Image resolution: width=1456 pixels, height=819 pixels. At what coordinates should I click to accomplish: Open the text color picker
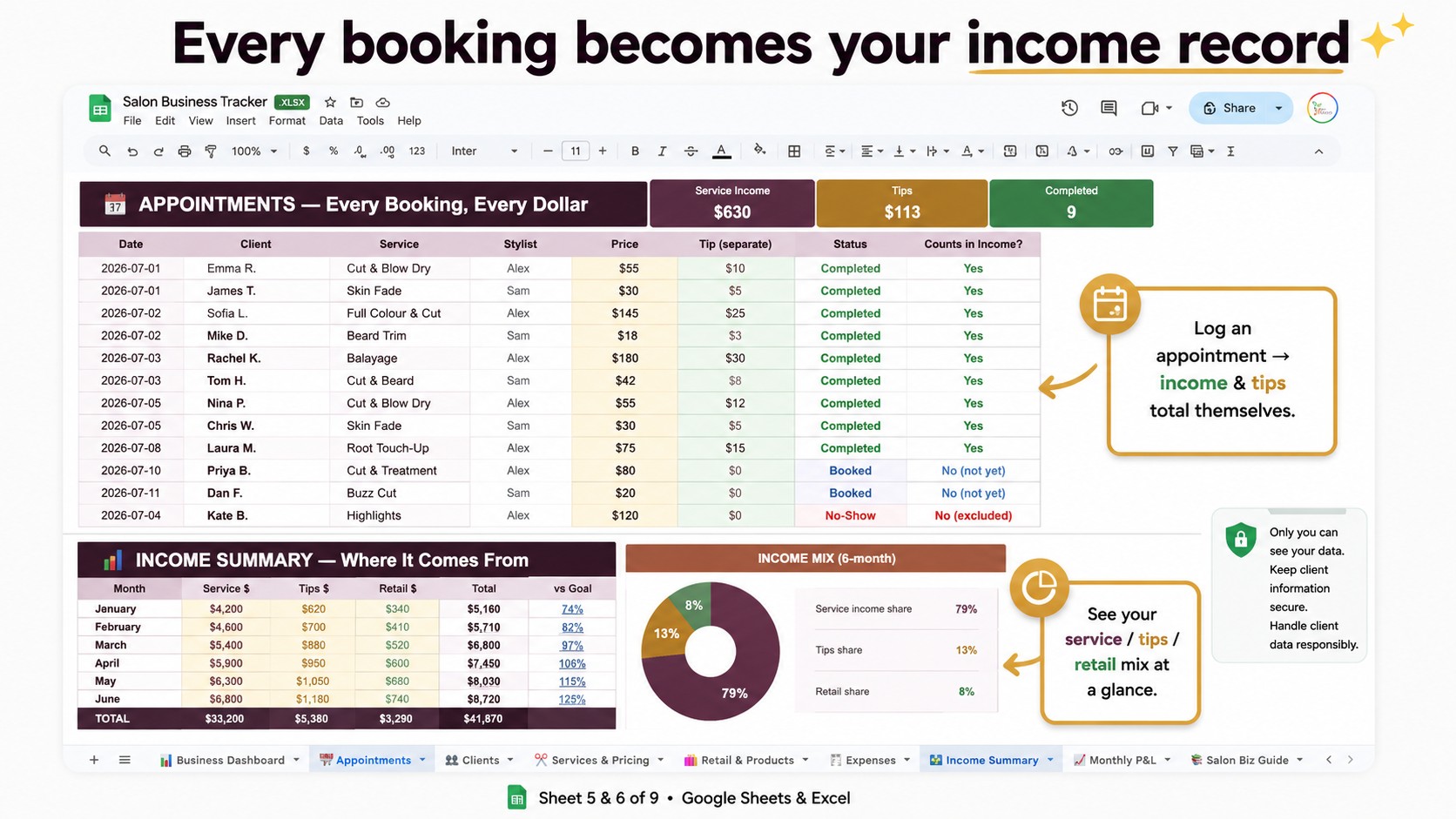click(x=721, y=151)
